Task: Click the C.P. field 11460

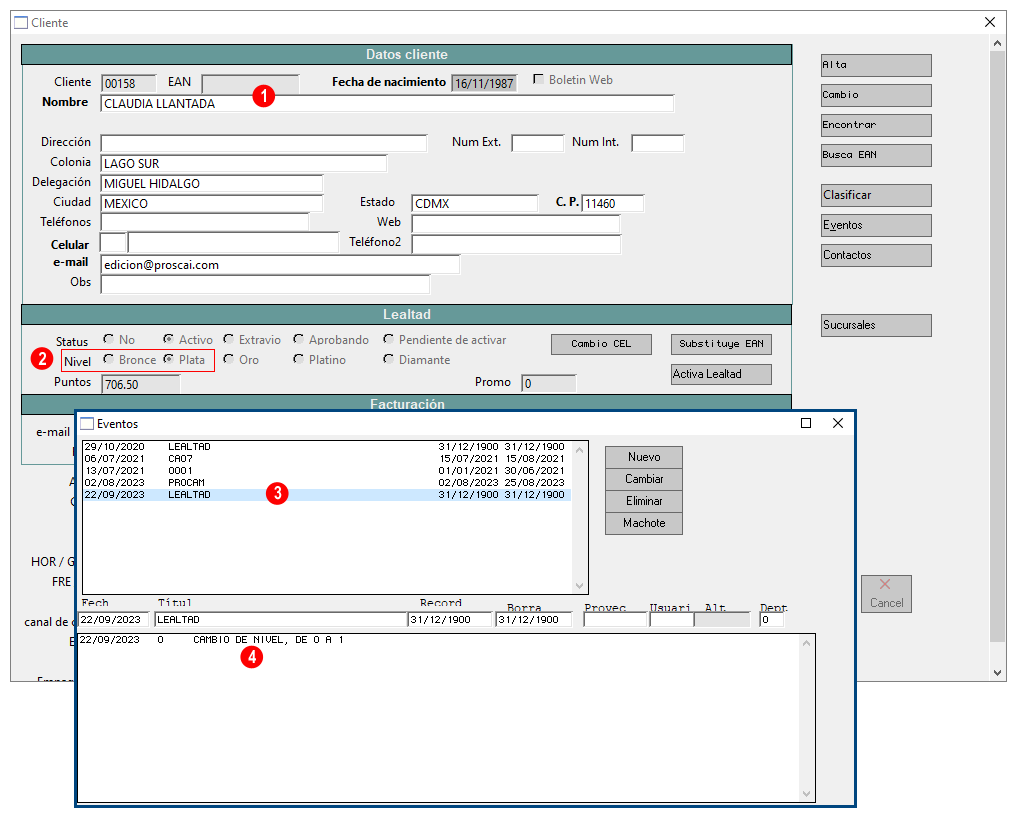Action: [613, 203]
